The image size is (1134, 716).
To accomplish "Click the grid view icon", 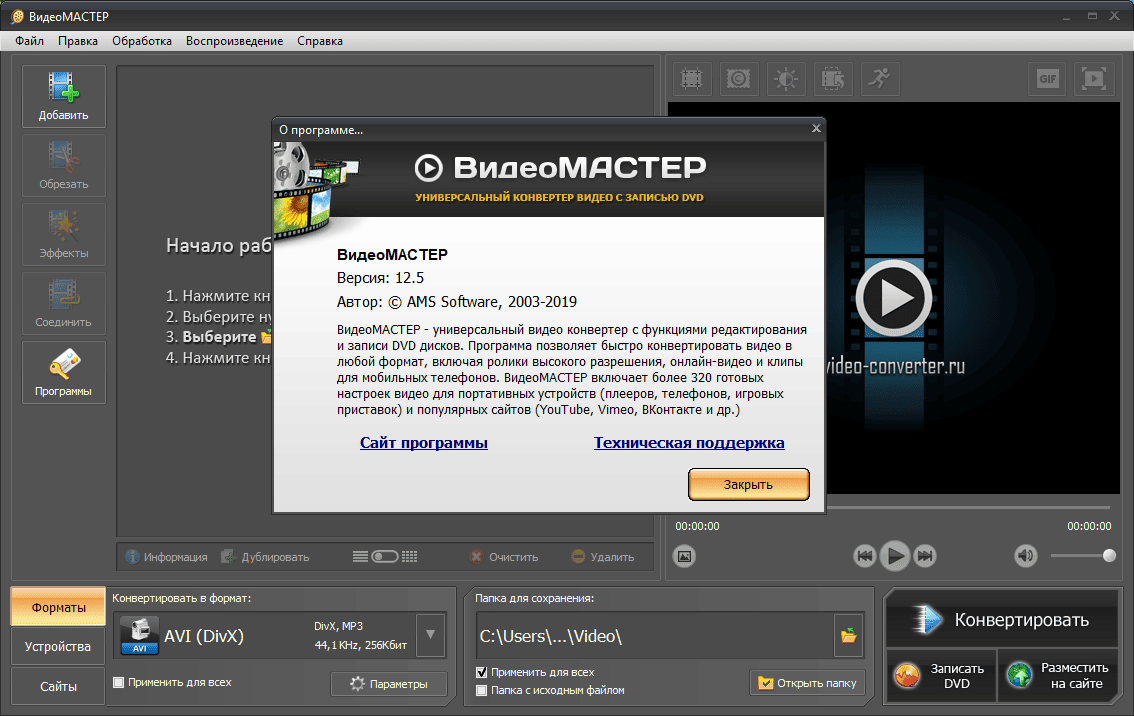I will point(410,556).
